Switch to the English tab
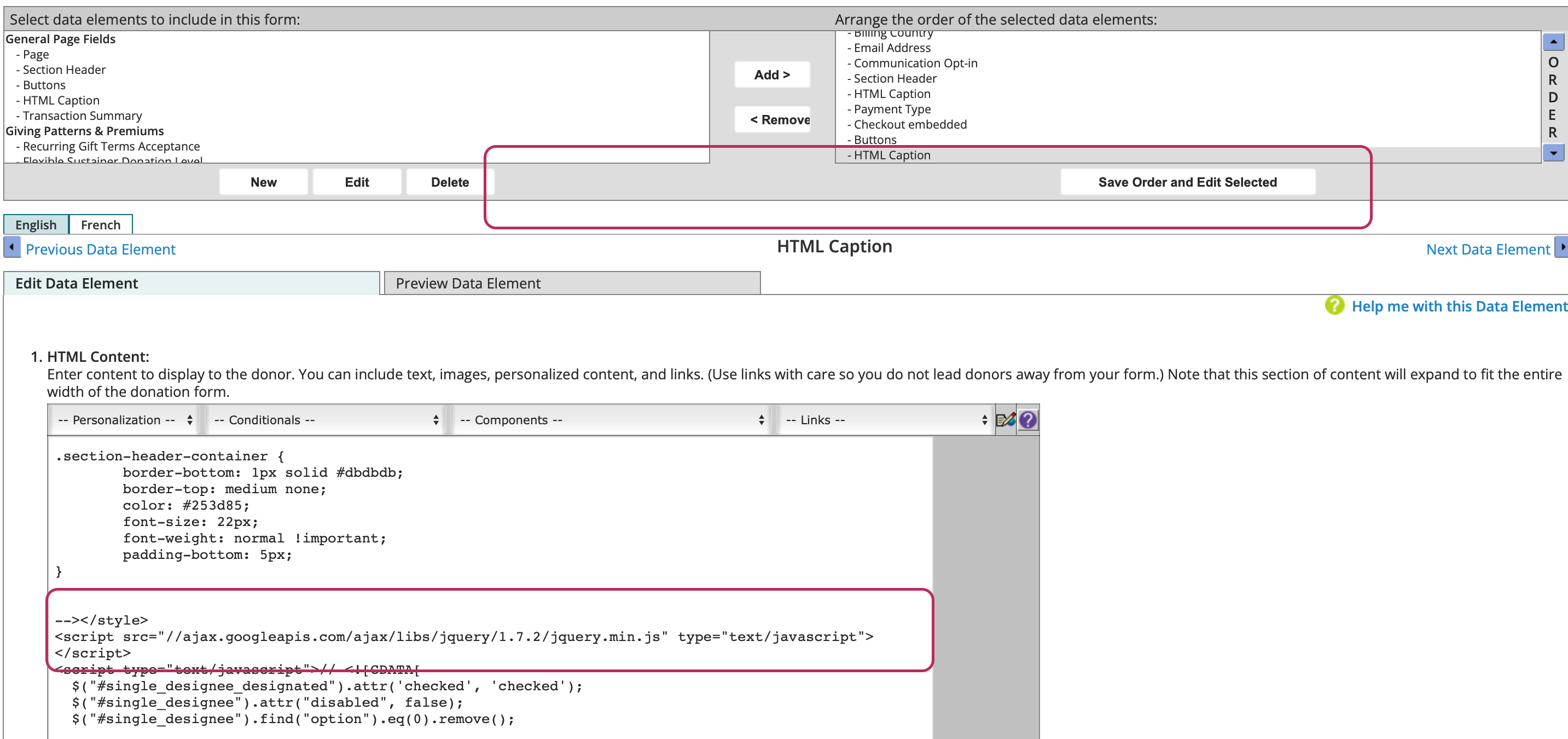This screenshot has width=1568, height=739. 36,225
